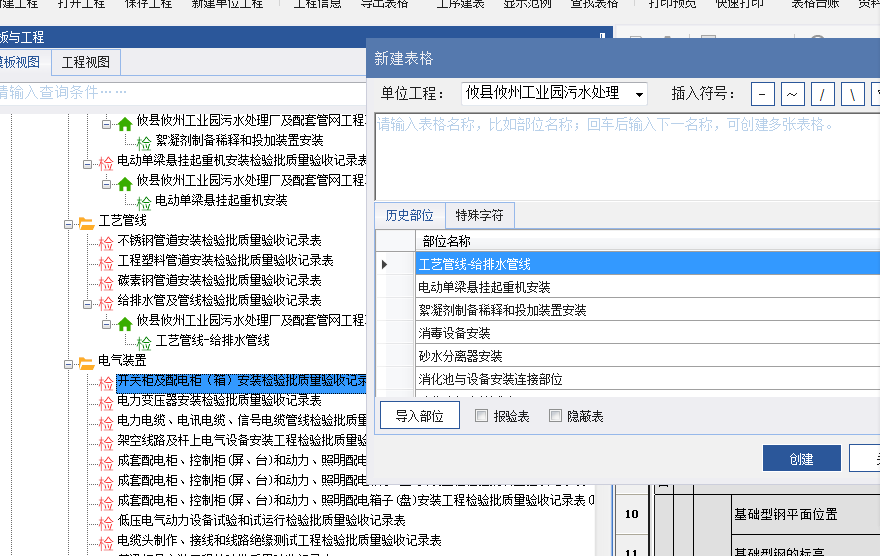Switch to the 工程视图 tab
The height and width of the screenshot is (556, 880).
86,62
